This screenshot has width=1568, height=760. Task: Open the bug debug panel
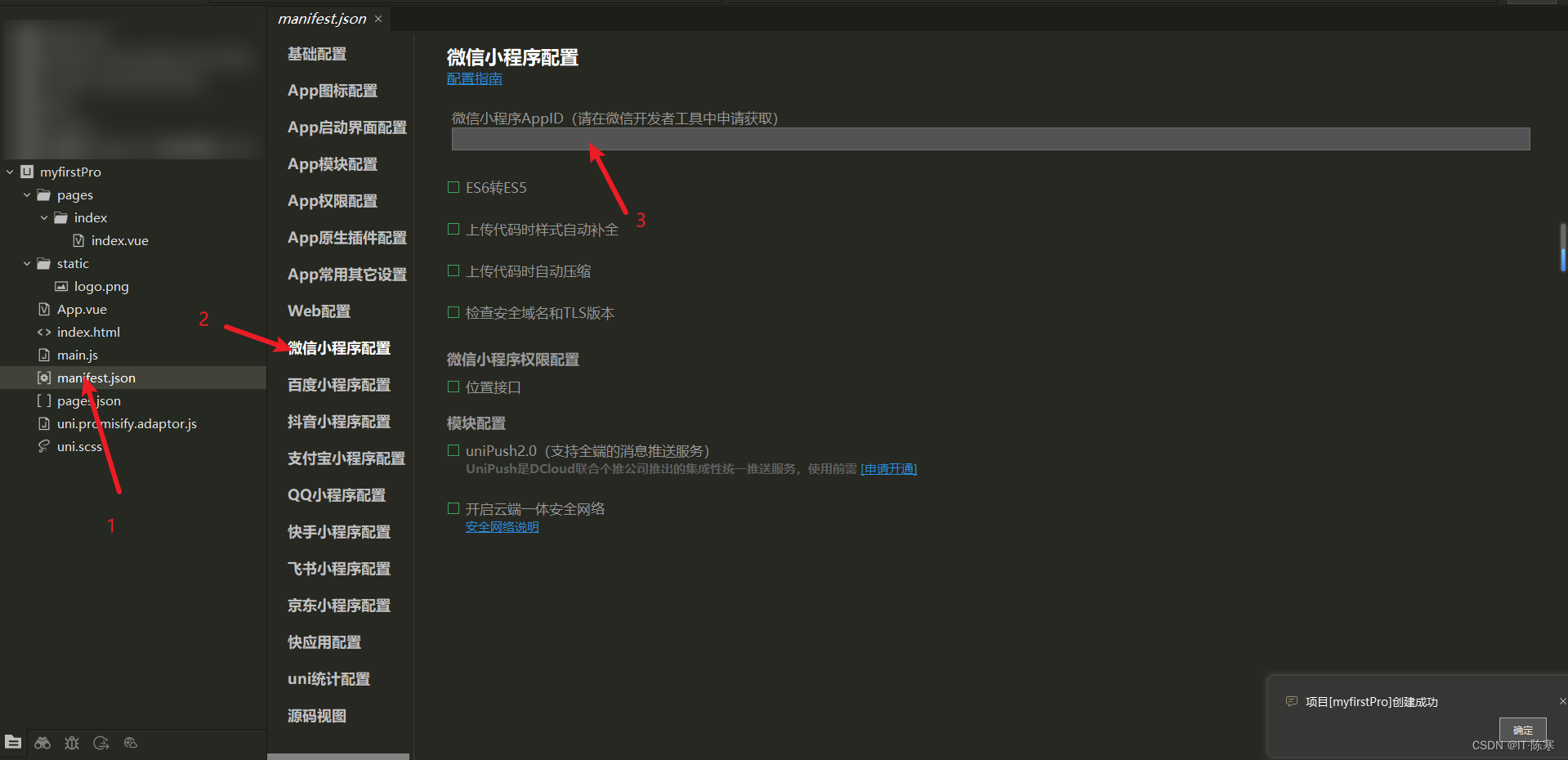pyautogui.click(x=72, y=742)
